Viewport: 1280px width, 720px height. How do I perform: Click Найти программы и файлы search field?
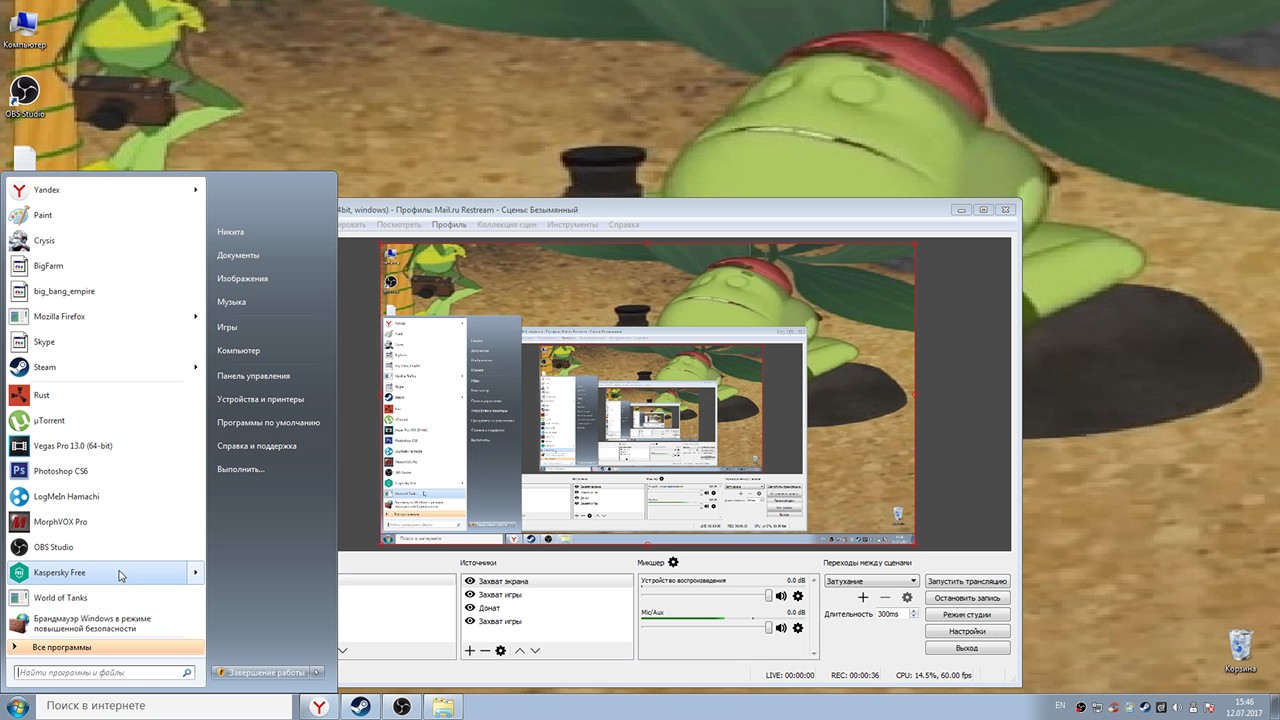pos(103,673)
